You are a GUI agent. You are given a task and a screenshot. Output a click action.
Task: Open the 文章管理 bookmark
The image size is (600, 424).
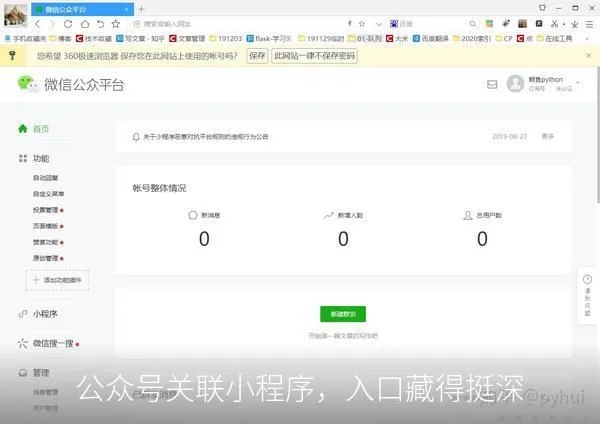pos(187,39)
